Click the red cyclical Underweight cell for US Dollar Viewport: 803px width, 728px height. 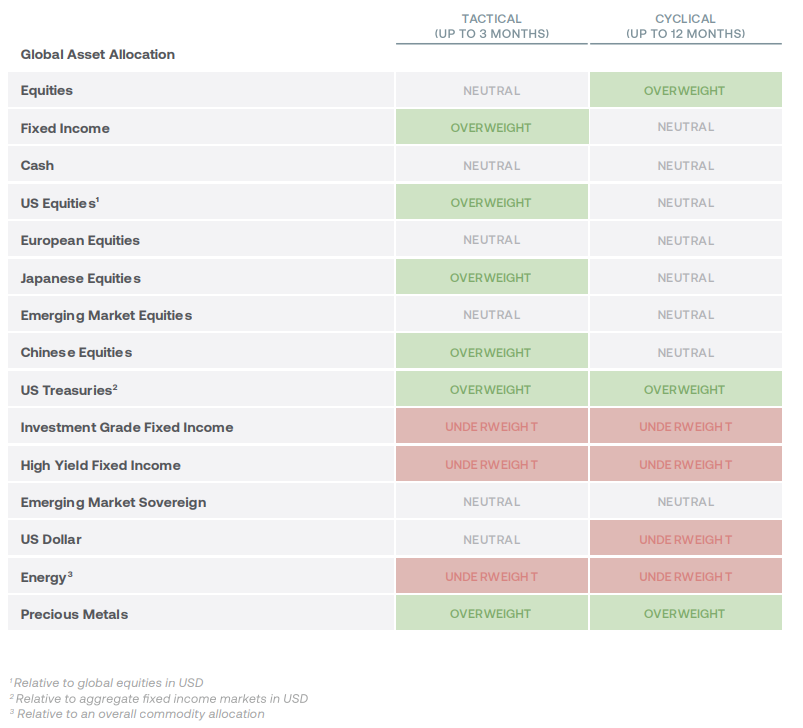tap(685, 540)
